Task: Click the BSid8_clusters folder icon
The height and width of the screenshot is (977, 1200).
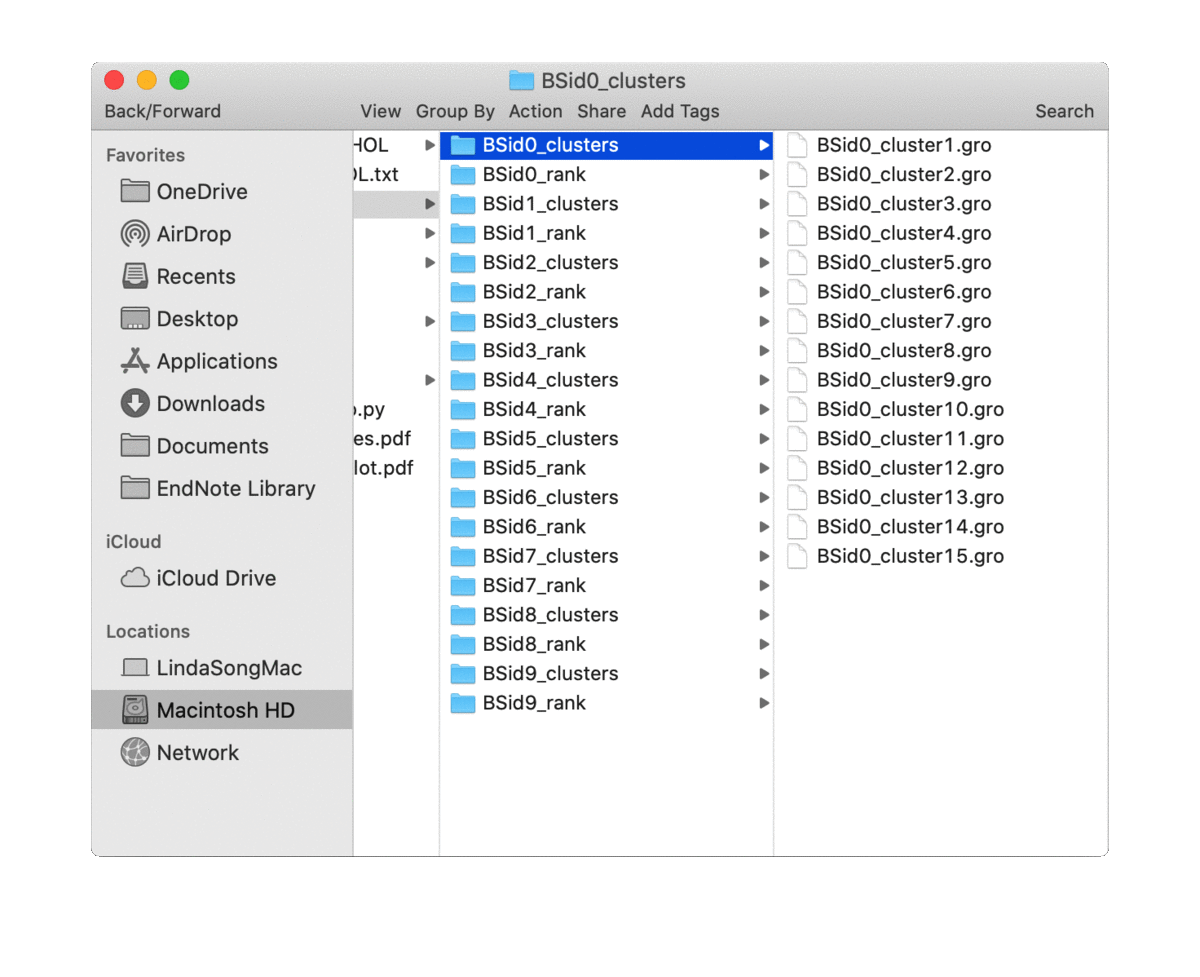Action: pos(462,615)
